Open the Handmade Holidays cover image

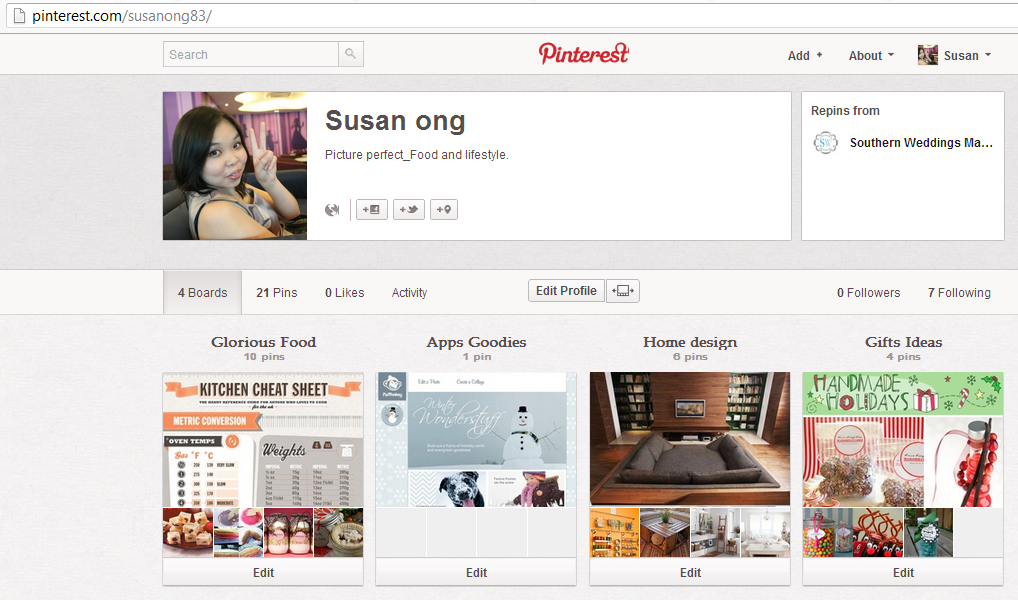point(903,440)
